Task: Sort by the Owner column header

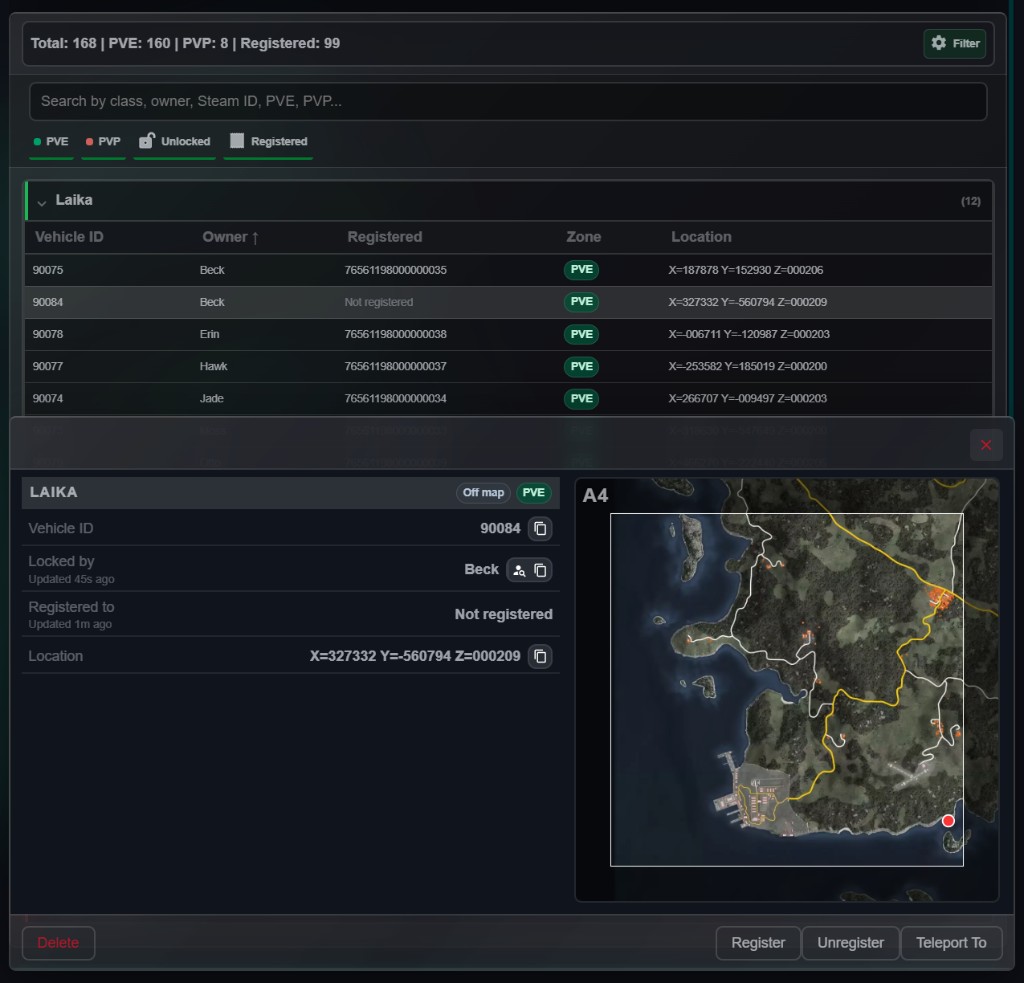Action: (230, 236)
